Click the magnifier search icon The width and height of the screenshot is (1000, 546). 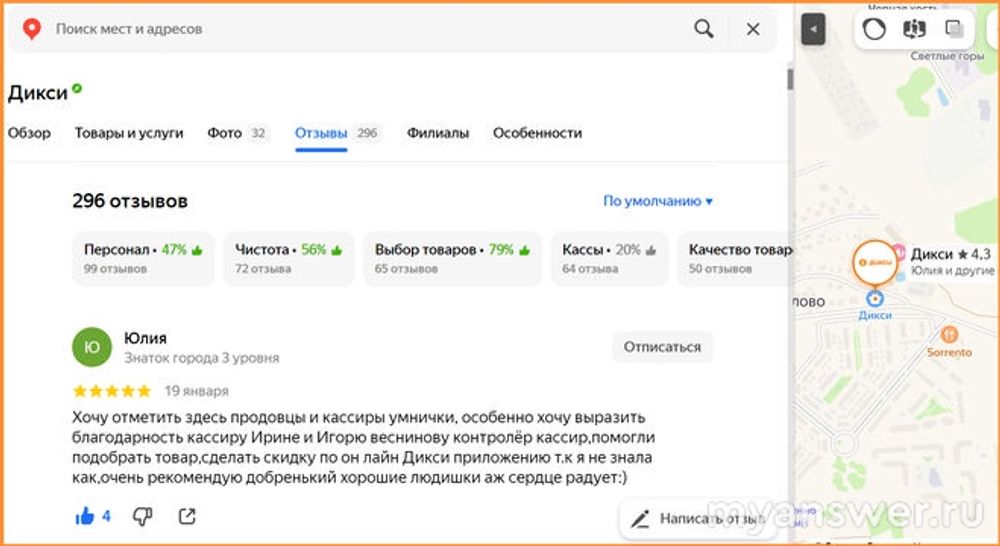click(704, 29)
